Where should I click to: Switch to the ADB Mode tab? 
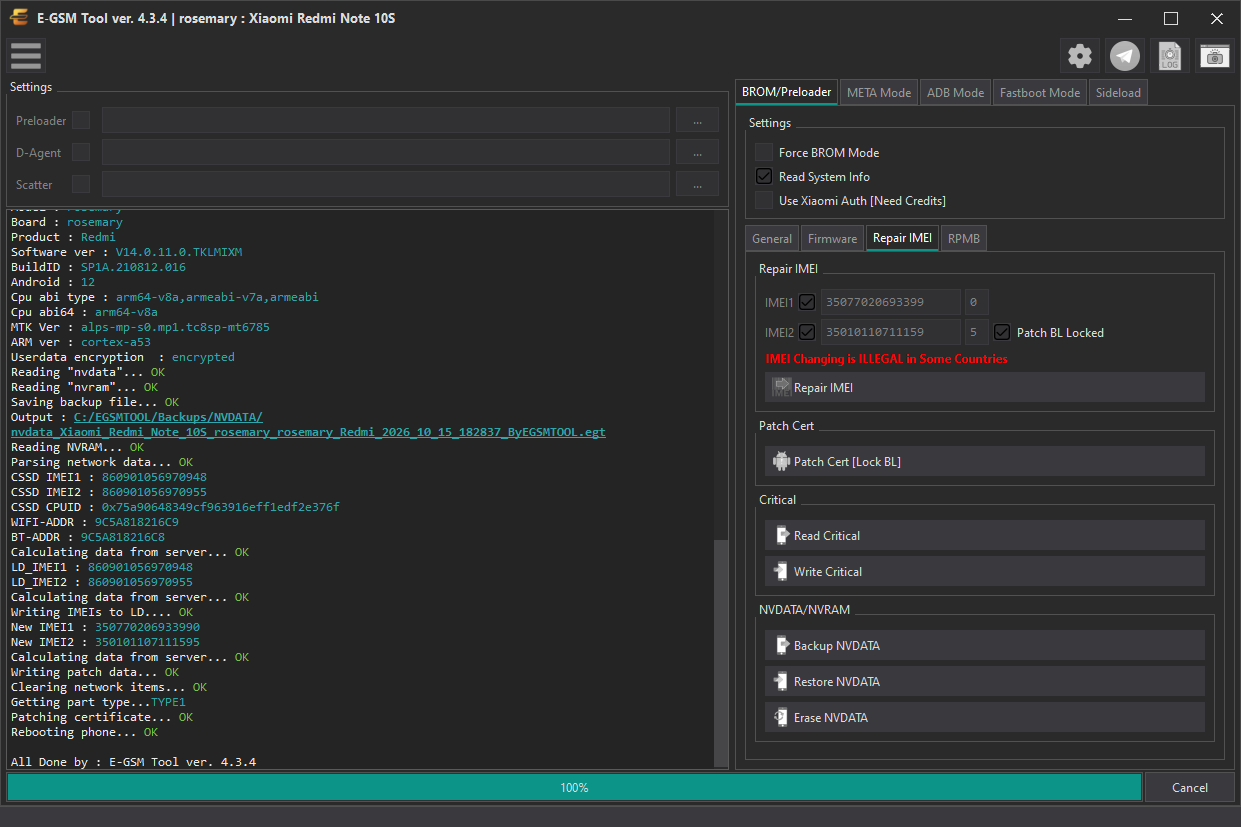pos(955,92)
